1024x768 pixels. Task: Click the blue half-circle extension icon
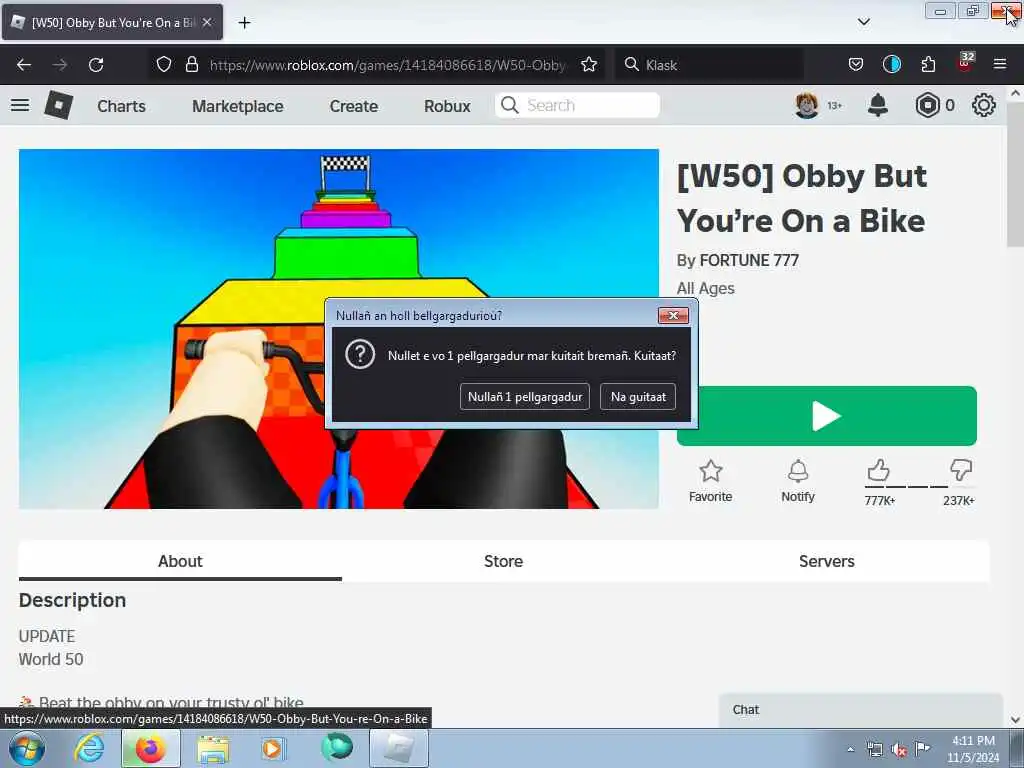click(891, 64)
